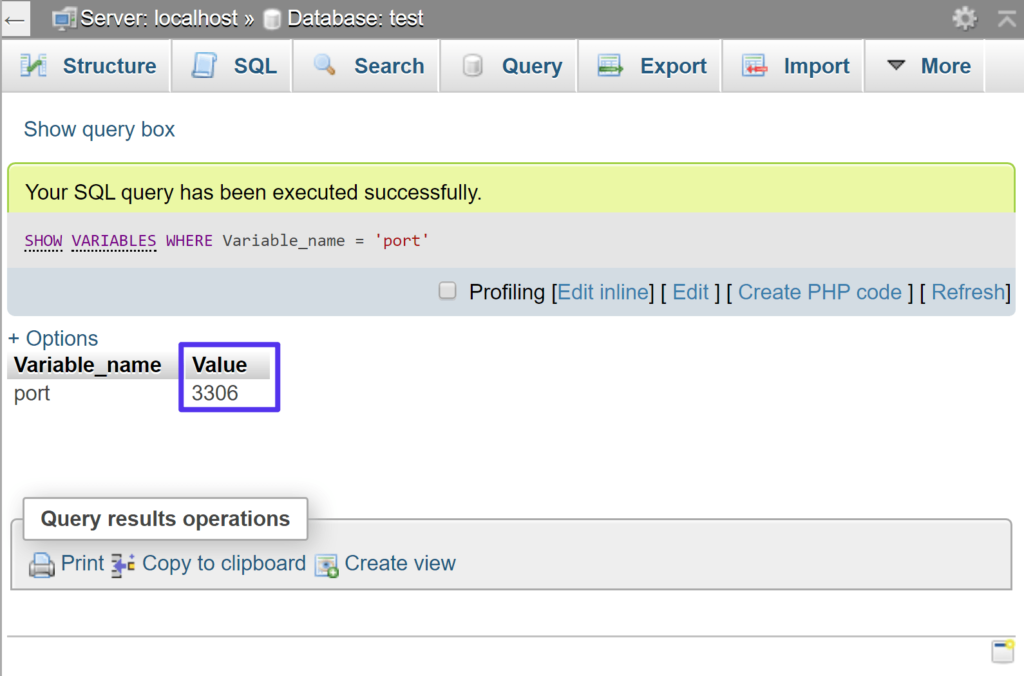Select the SQL tab icon
Screen dimensions: 1024x676
coord(204,65)
